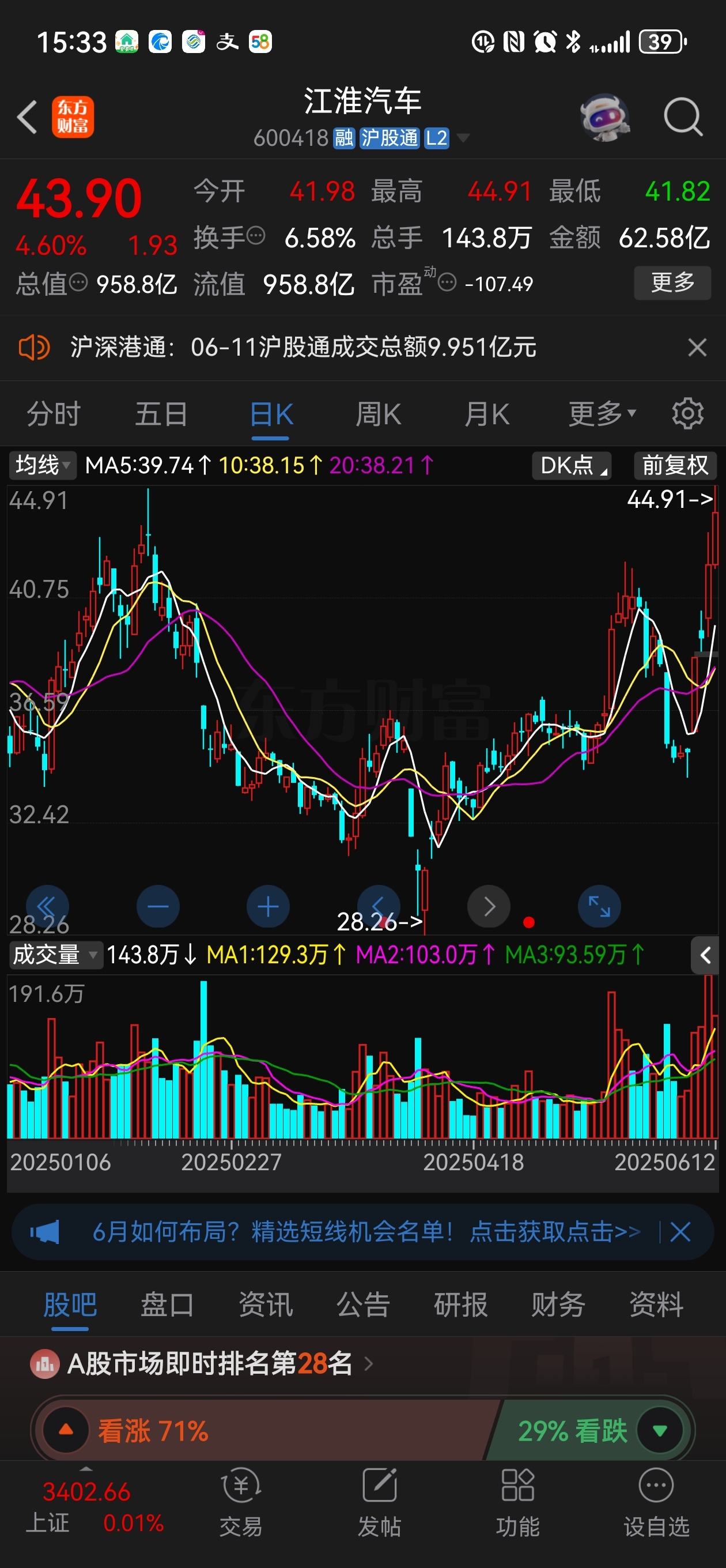The height and width of the screenshot is (1568, 726).
Task: Open the DK点 selector
Action: [x=572, y=465]
